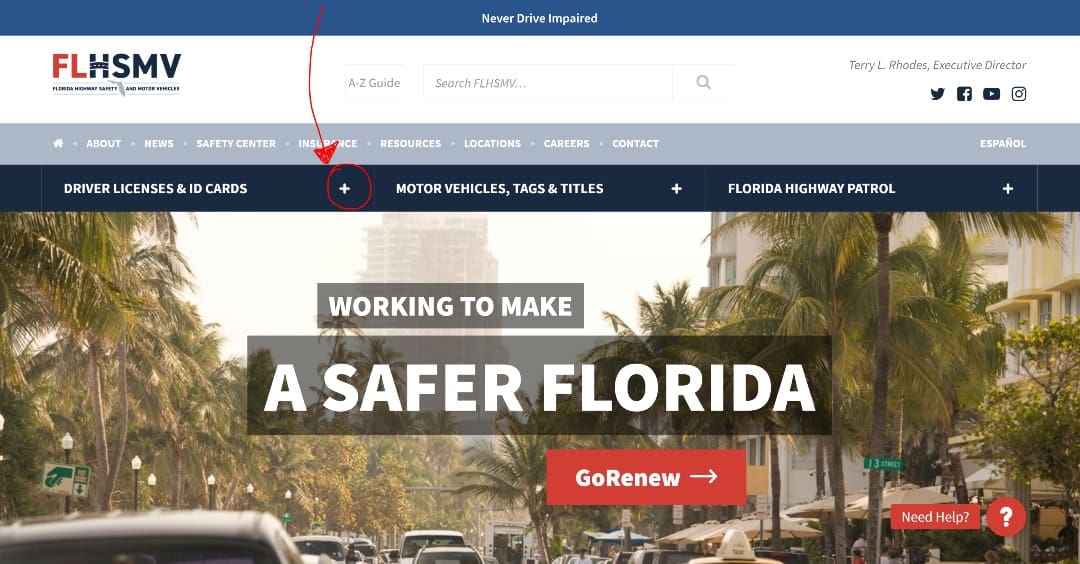Click the A-Z Guide button
Viewport: 1080px width, 564px height.
point(374,83)
